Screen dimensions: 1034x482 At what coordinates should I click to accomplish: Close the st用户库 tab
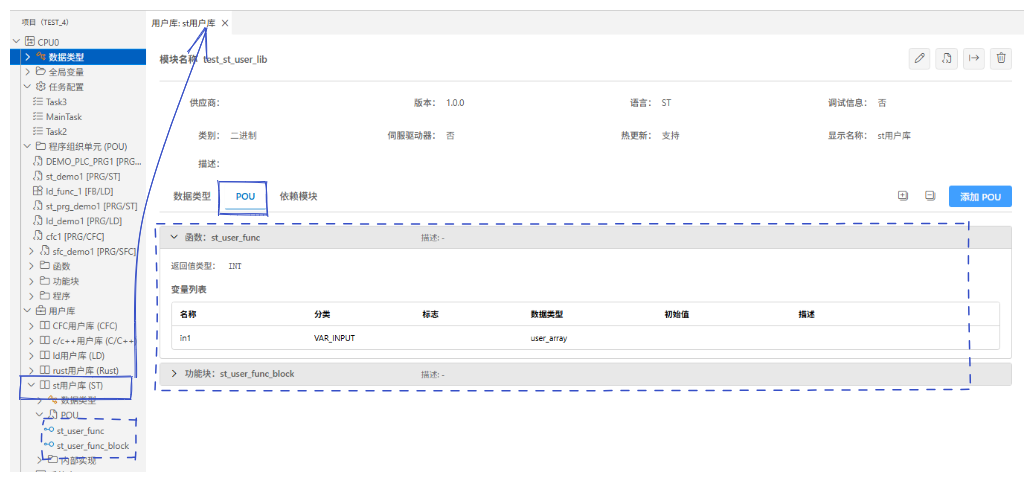coord(225,23)
